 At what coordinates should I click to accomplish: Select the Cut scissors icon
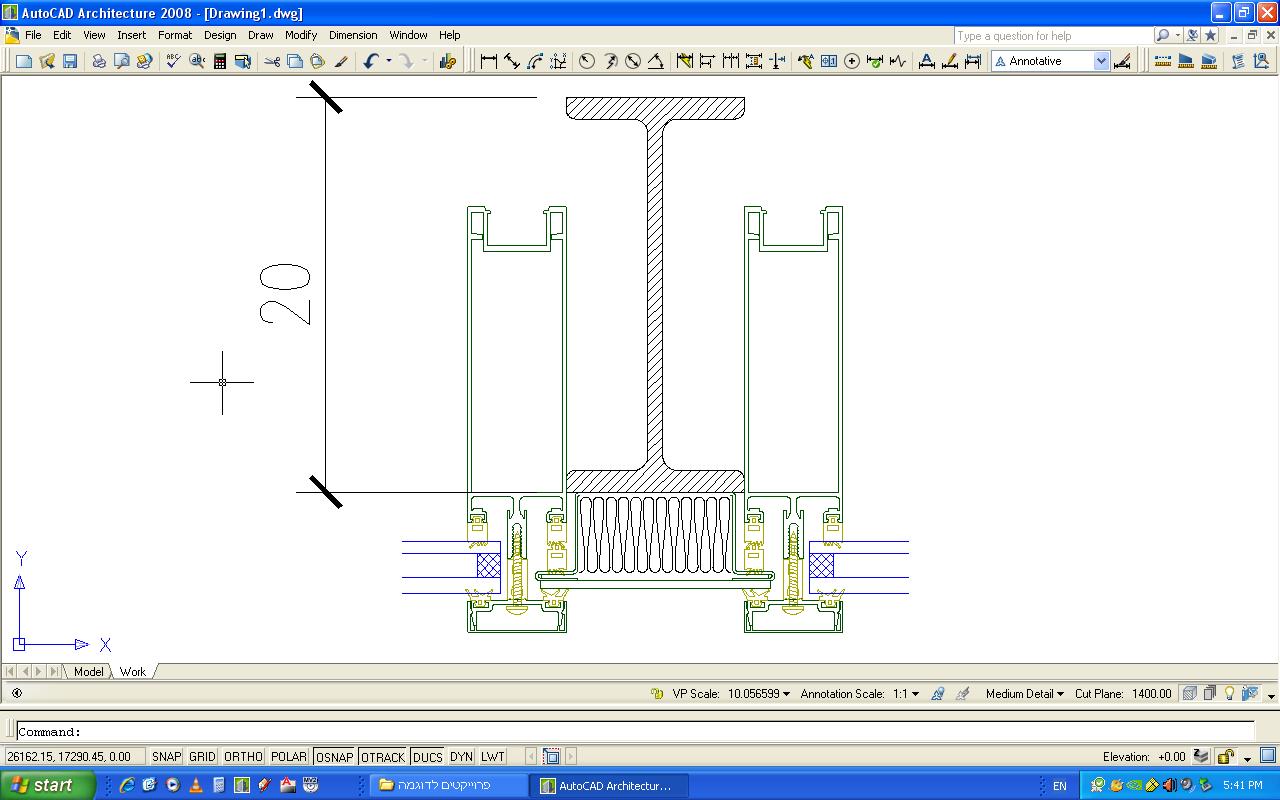[272, 61]
